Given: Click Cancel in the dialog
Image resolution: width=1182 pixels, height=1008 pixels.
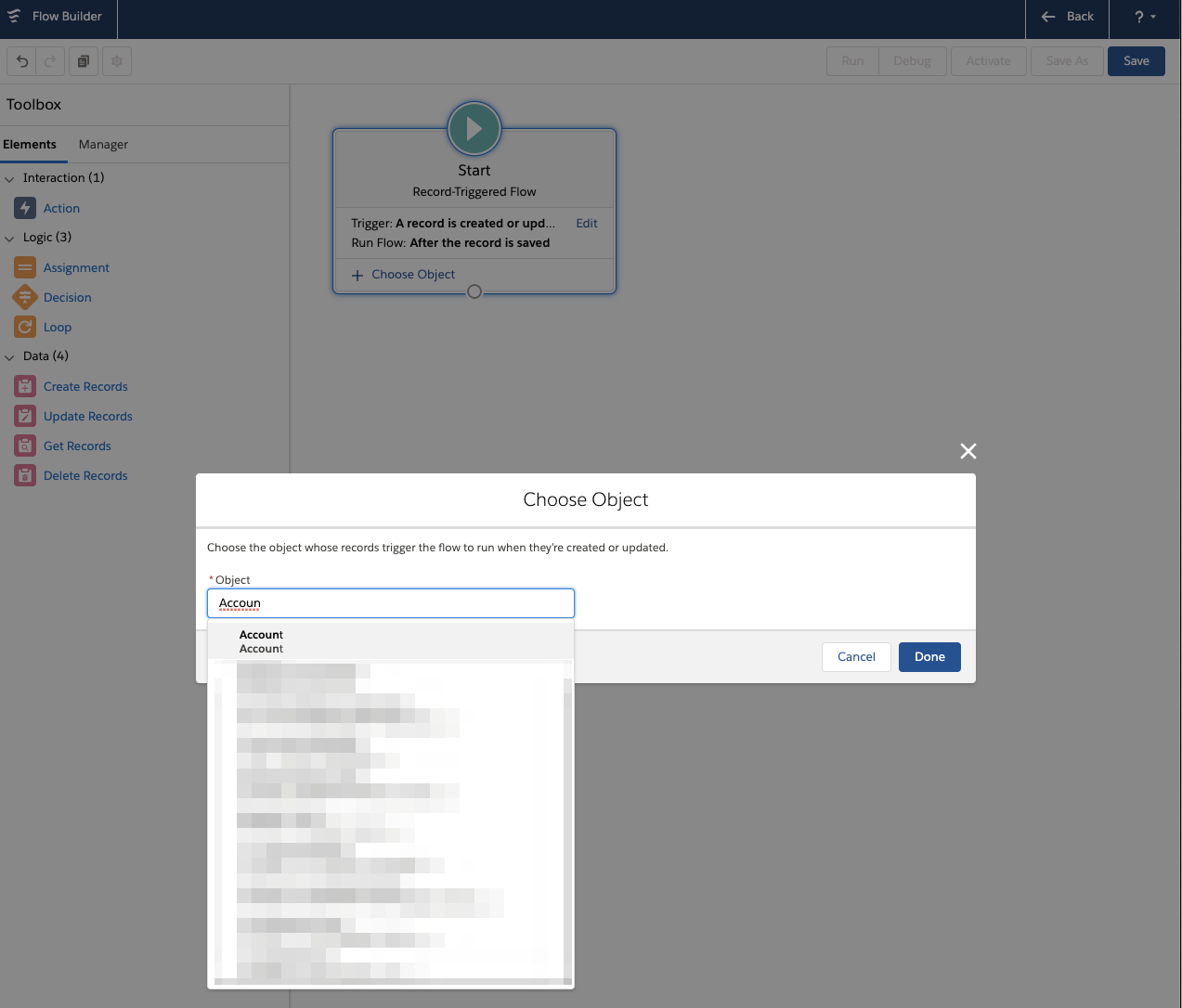Looking at the screenshot, I should [856, 657].
